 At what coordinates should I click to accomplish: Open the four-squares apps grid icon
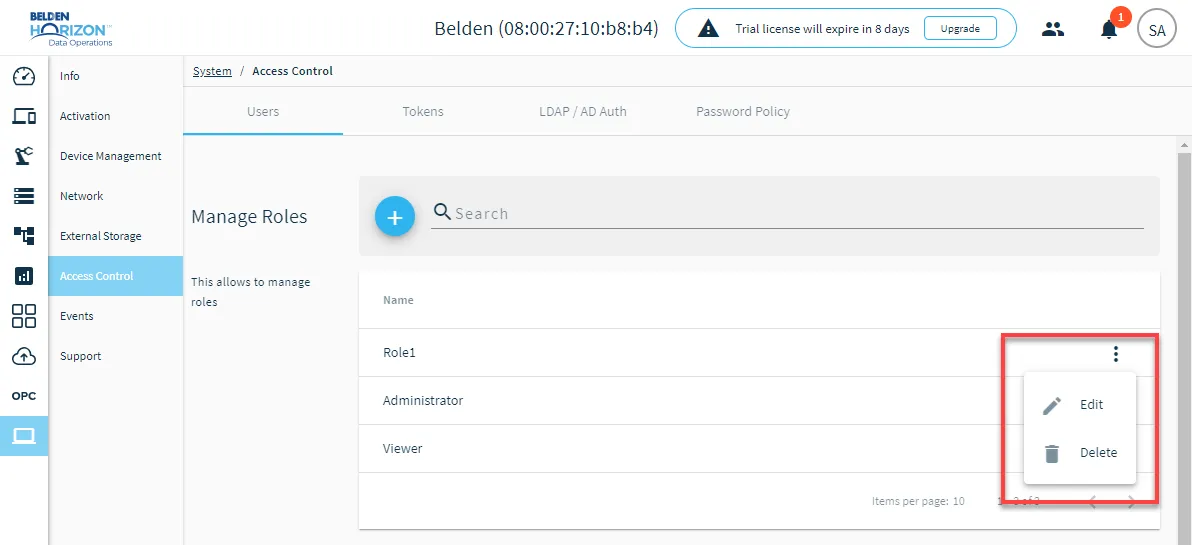(x=24, y=316)
